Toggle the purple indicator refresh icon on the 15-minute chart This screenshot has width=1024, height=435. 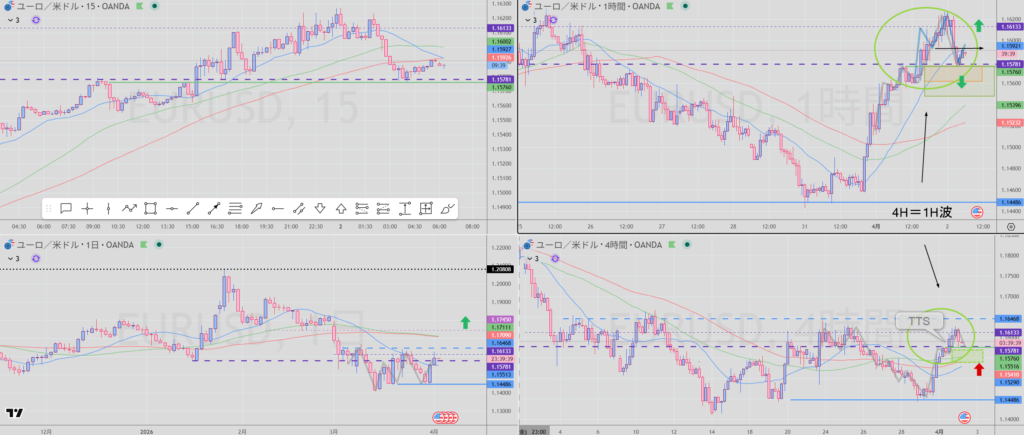tap(37, 19)
